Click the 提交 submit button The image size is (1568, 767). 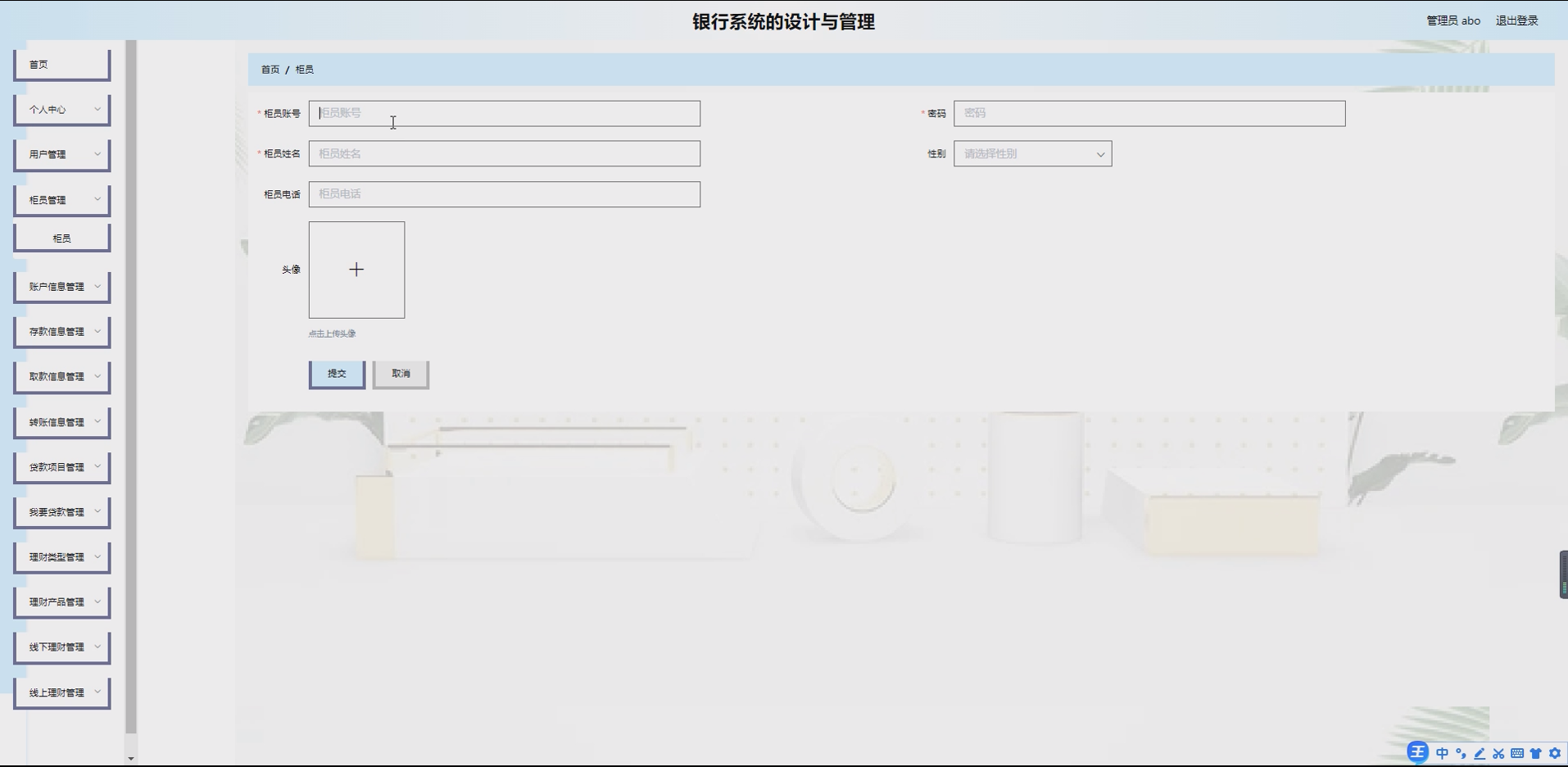tap(337, 374)
